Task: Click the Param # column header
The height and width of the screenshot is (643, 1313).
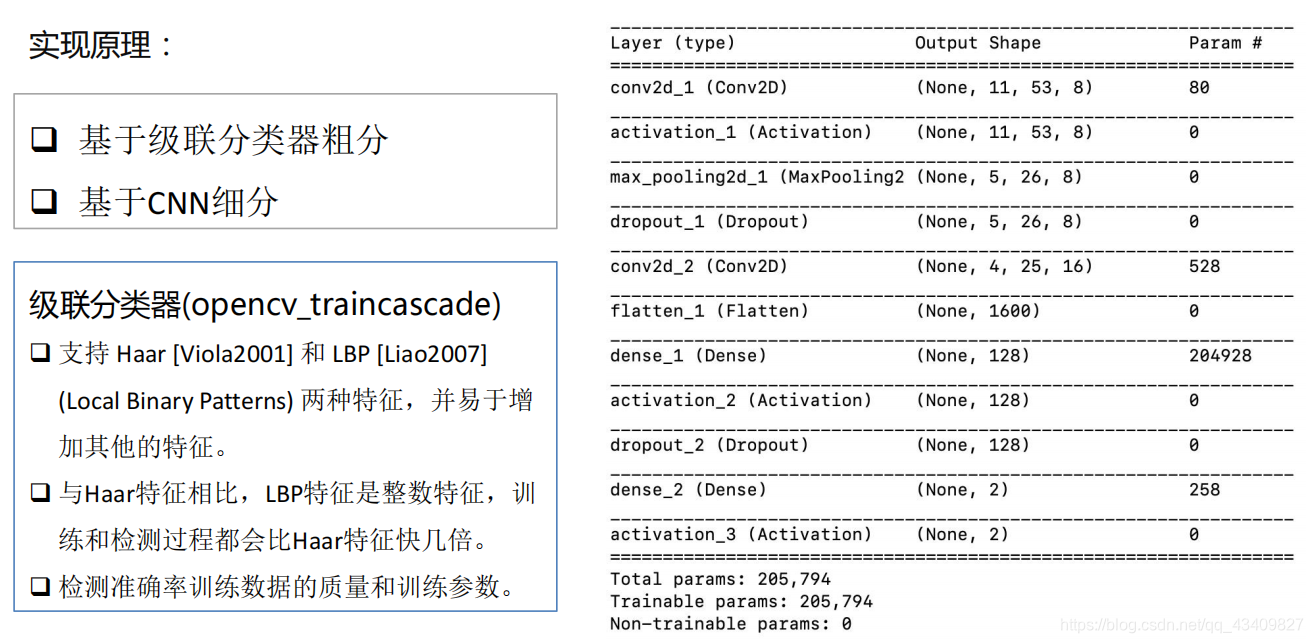Action: click(1226, 43)
